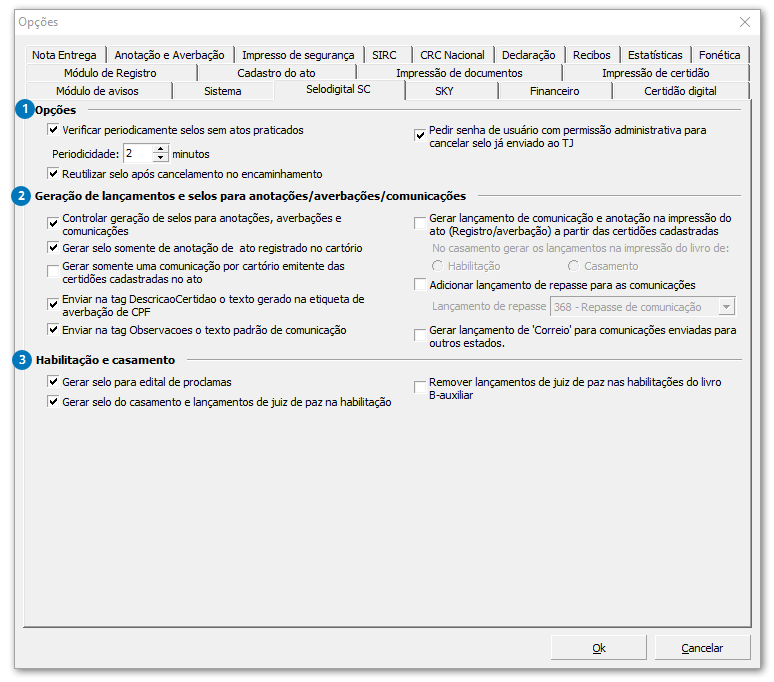Viewport: 774px width, 682px height.
Task: Click the Periodicidade minutes input field
Action: pos(138,153)
